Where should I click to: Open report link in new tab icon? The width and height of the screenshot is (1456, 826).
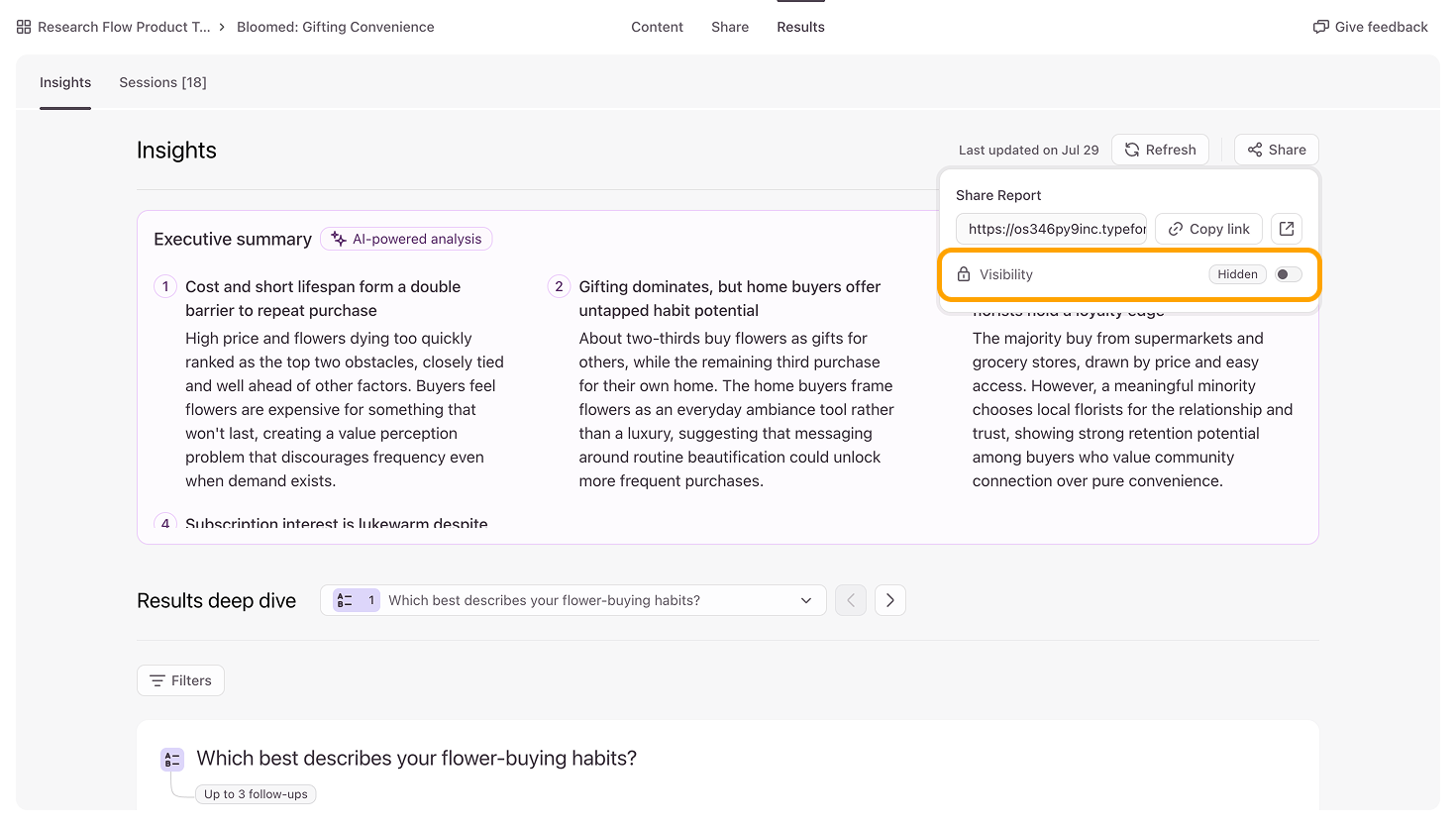pyautogui.click(x=1286, y=229)
